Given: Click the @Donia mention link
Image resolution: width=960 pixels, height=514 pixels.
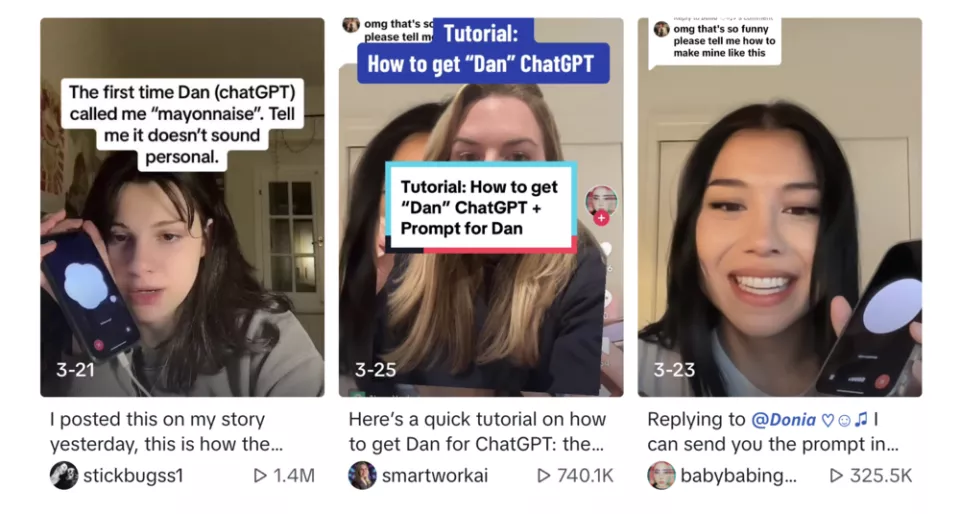Looking at the screenshot, I should click(x=783, y=419).
